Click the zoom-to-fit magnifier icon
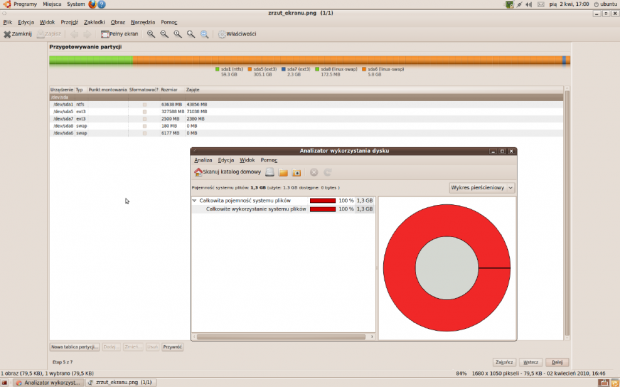This screenshot has height=387, width=620. tap(204, 34)
